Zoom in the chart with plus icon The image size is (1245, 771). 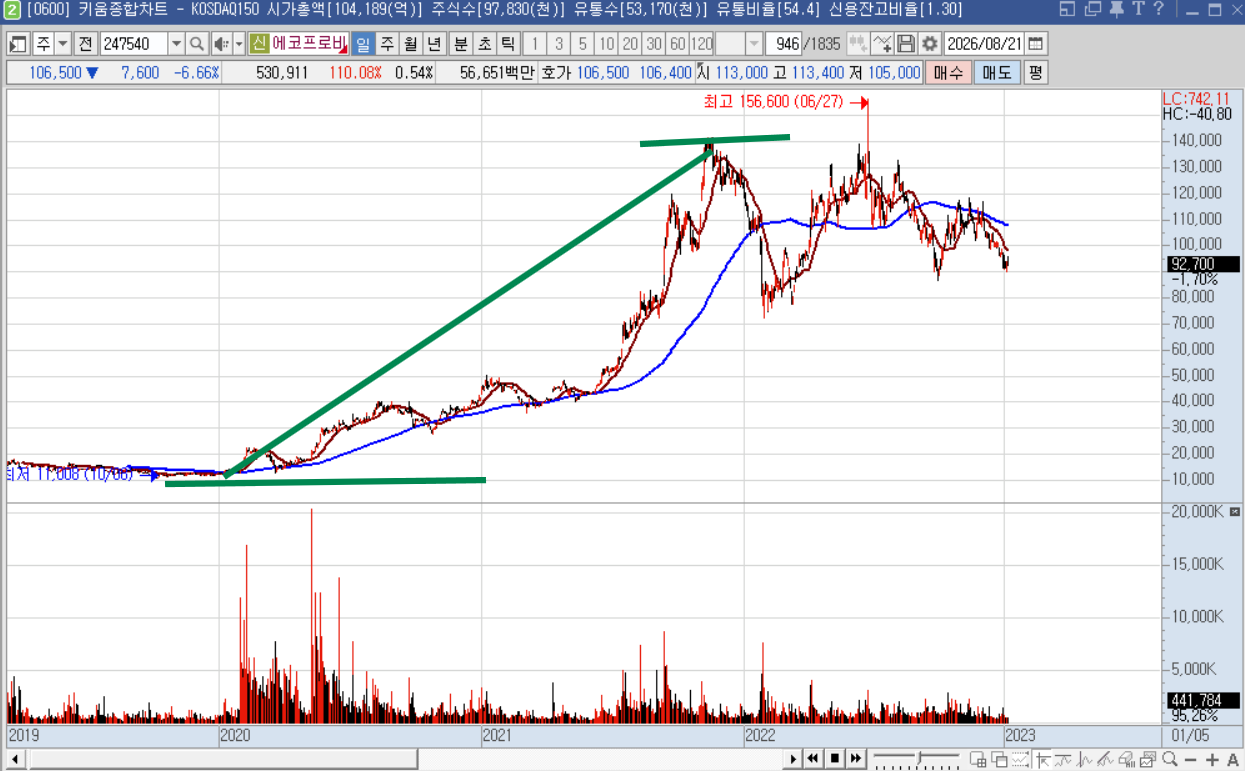[1213, 760]
